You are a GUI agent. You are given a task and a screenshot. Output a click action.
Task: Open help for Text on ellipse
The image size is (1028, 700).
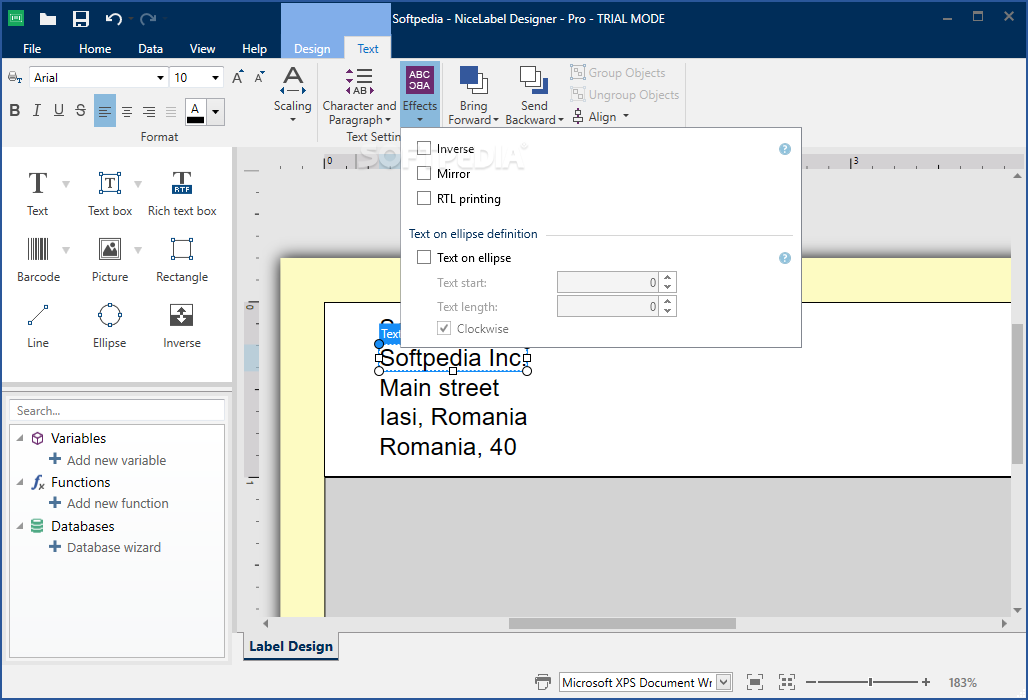(785, 258)
